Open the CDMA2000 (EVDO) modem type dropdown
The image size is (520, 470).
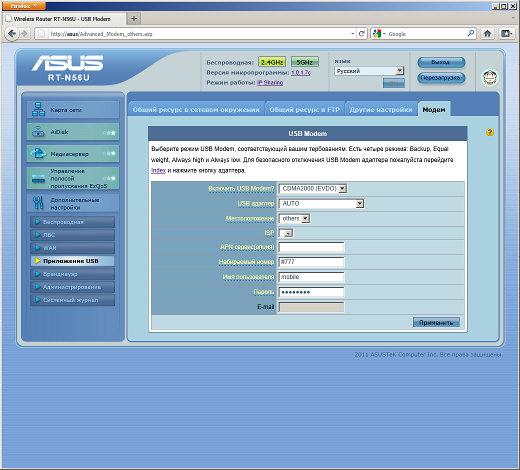tap(313, 189)
